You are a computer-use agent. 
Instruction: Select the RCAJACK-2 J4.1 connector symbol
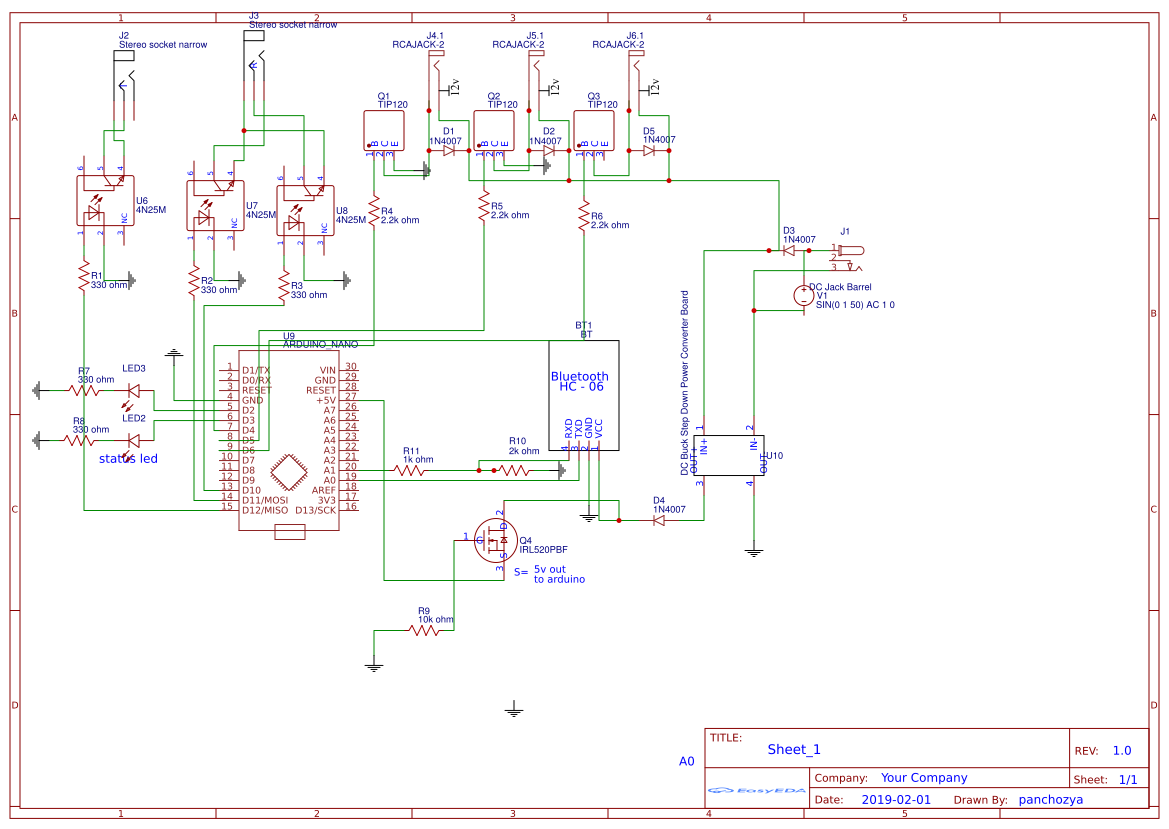(x=434, y=55)
